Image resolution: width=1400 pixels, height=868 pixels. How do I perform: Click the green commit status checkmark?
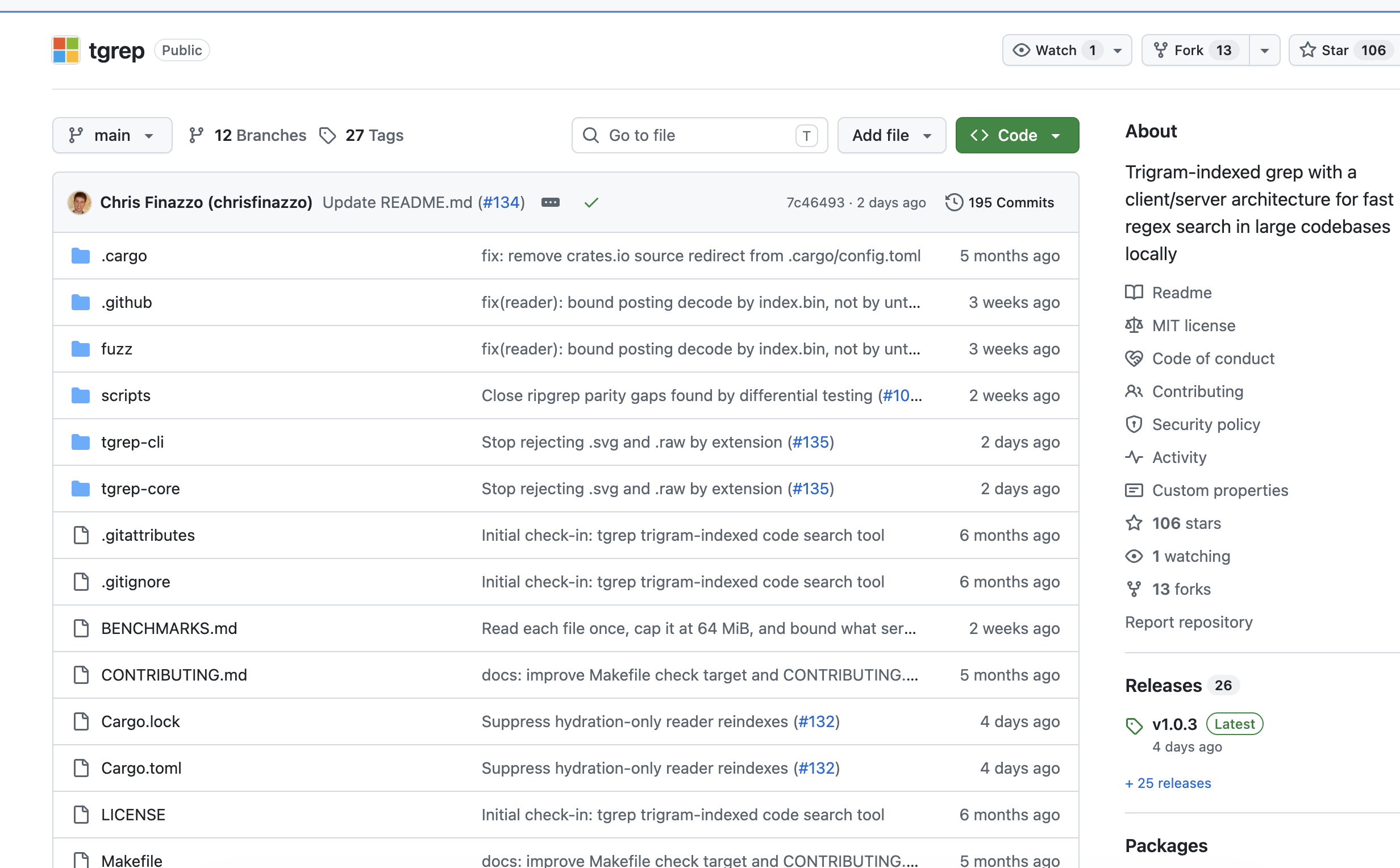(591, 202)
